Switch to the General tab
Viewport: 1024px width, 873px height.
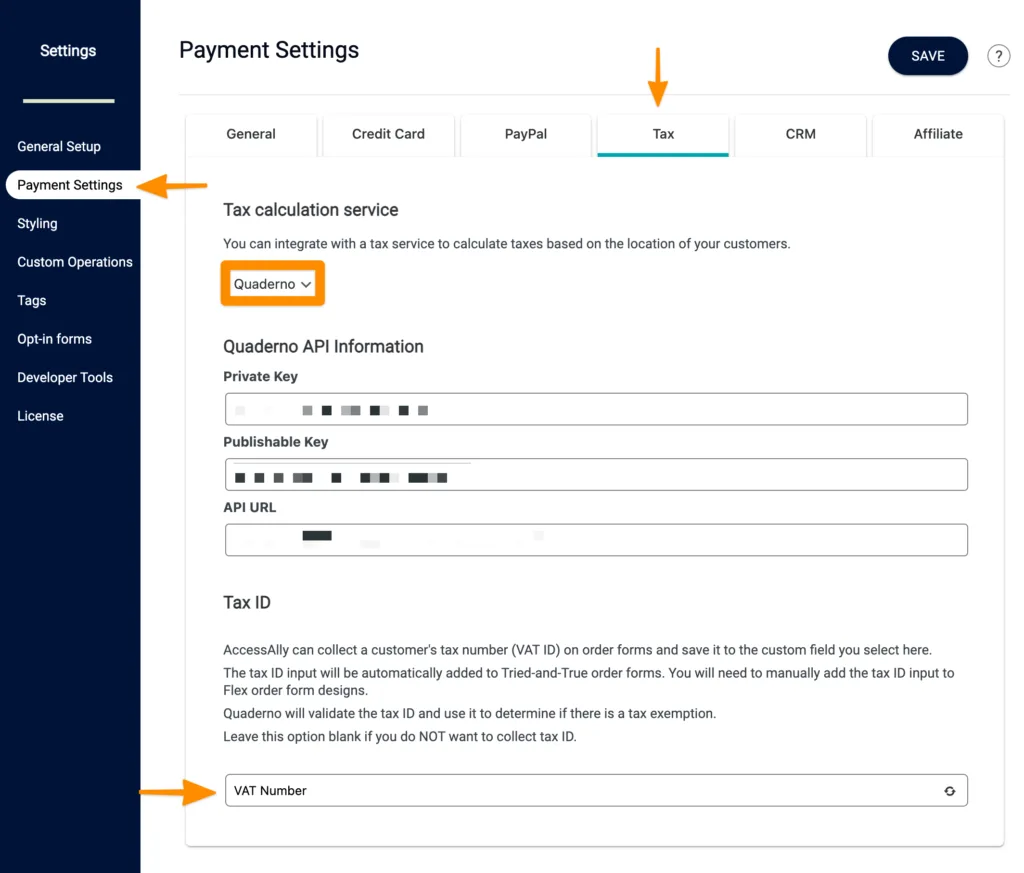pyautogui.click(x=251, y=134)
